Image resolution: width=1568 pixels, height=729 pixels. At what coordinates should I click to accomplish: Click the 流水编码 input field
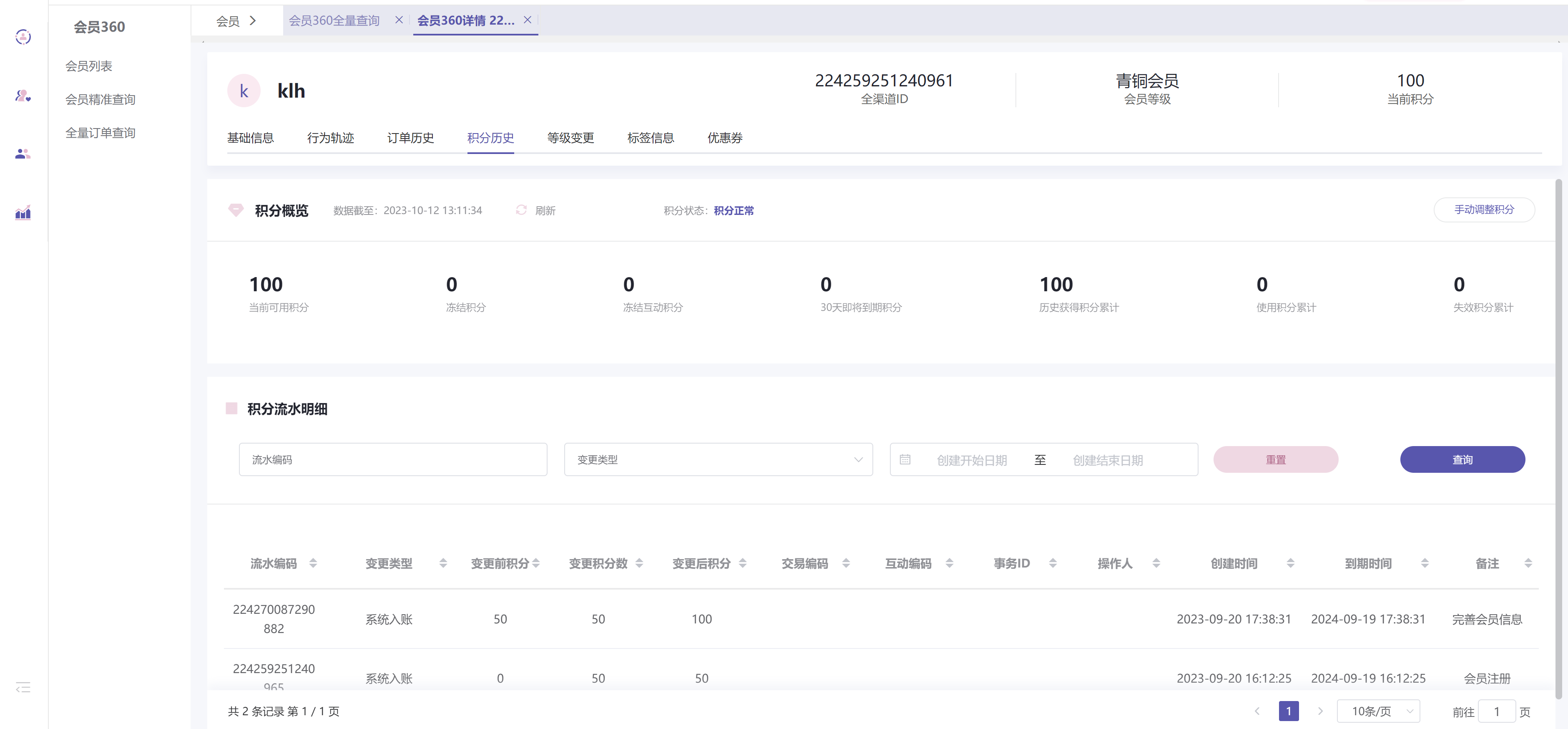(x=393, y=460)
